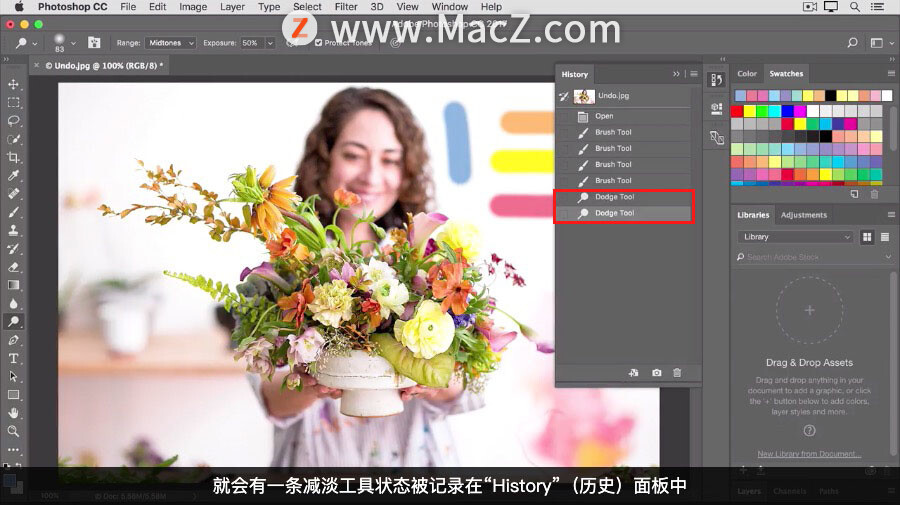Select the Crop tool
Screen dimensions: 900x505
point(13,157)
